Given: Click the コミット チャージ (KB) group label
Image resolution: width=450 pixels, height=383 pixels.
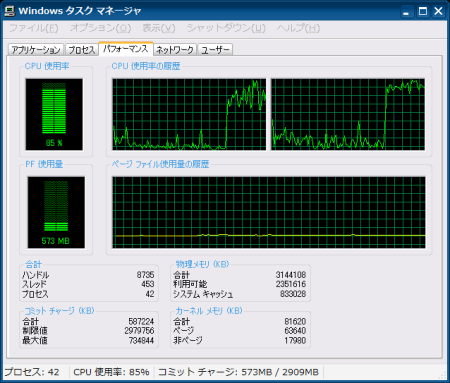Looking at the screenshot, I should tap(60, 311).
